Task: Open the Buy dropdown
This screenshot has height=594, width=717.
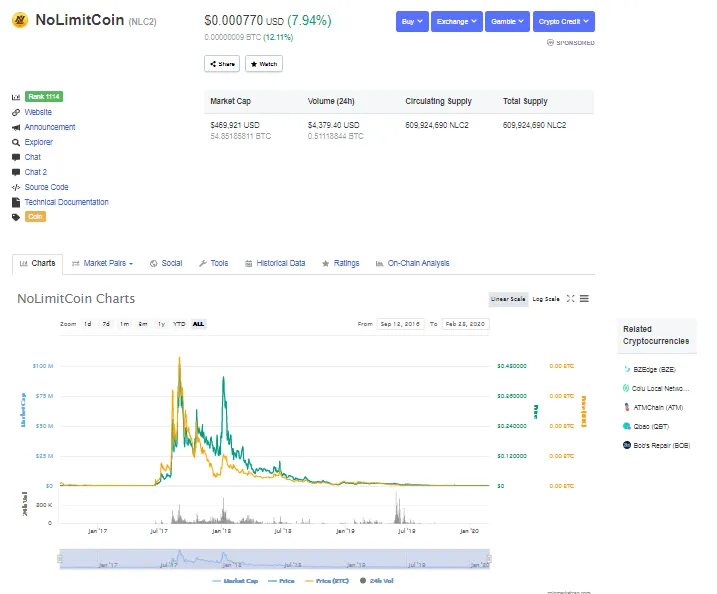Action: pyautogui.click(x=412, y=21)
